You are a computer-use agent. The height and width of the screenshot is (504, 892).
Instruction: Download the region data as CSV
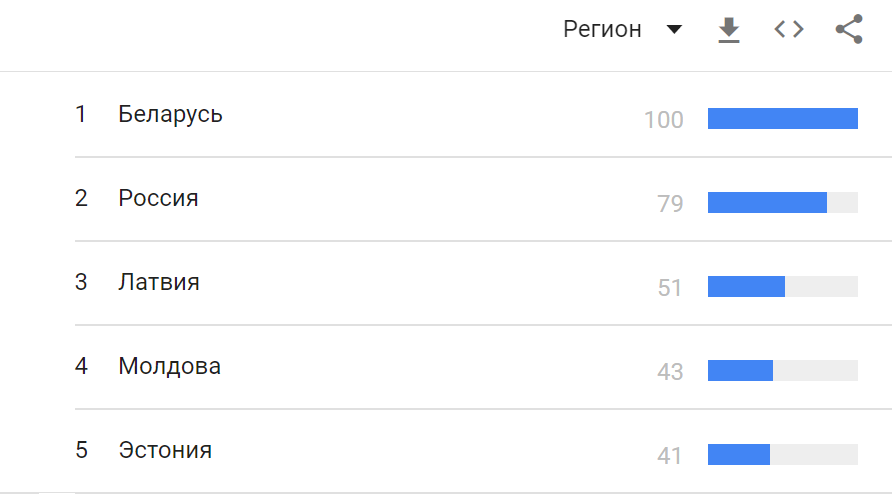coord(729,30)
